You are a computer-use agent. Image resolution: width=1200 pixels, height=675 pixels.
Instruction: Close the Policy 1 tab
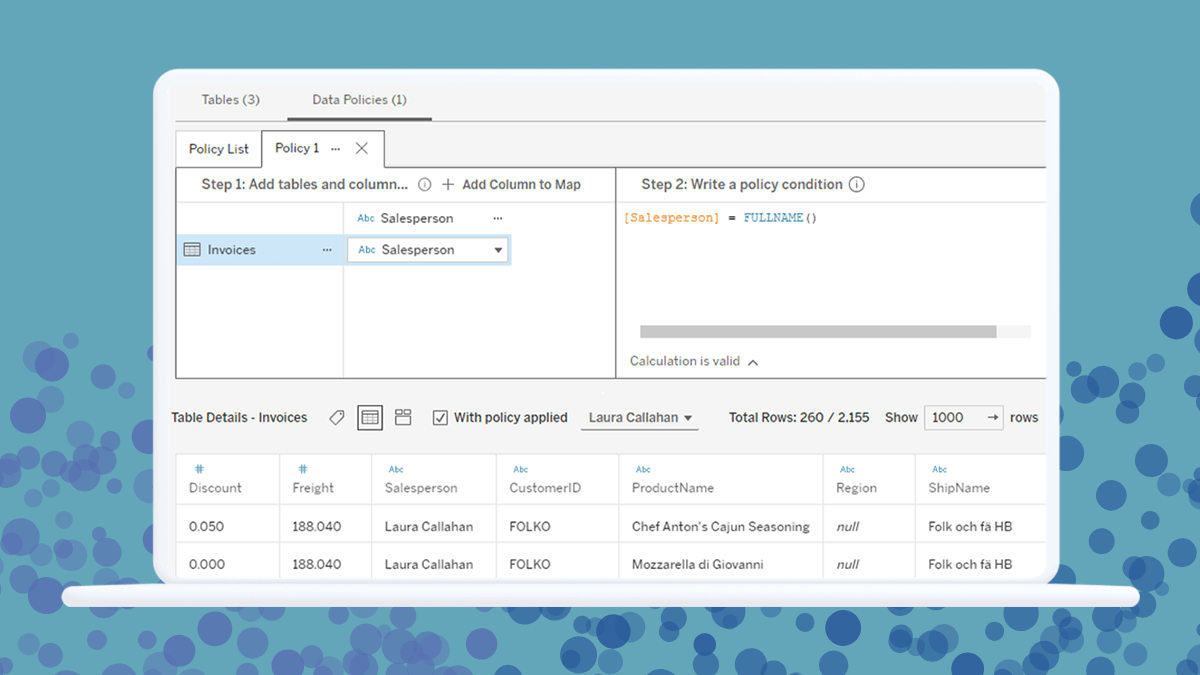click(x=362, y=149)
